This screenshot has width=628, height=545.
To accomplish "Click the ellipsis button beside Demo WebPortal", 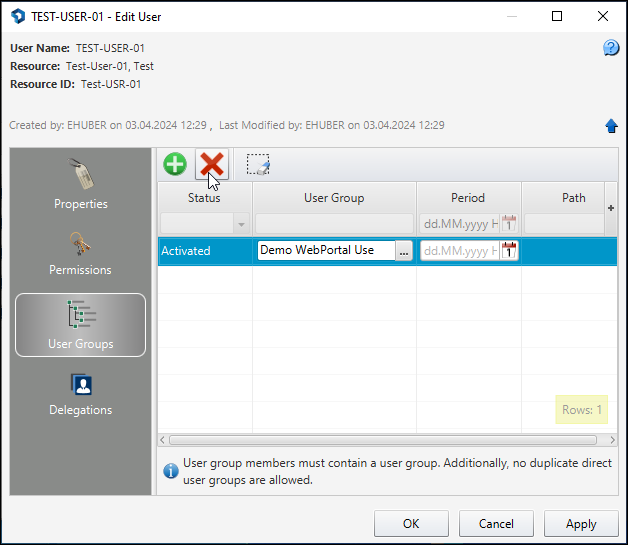I will point(404,251).
